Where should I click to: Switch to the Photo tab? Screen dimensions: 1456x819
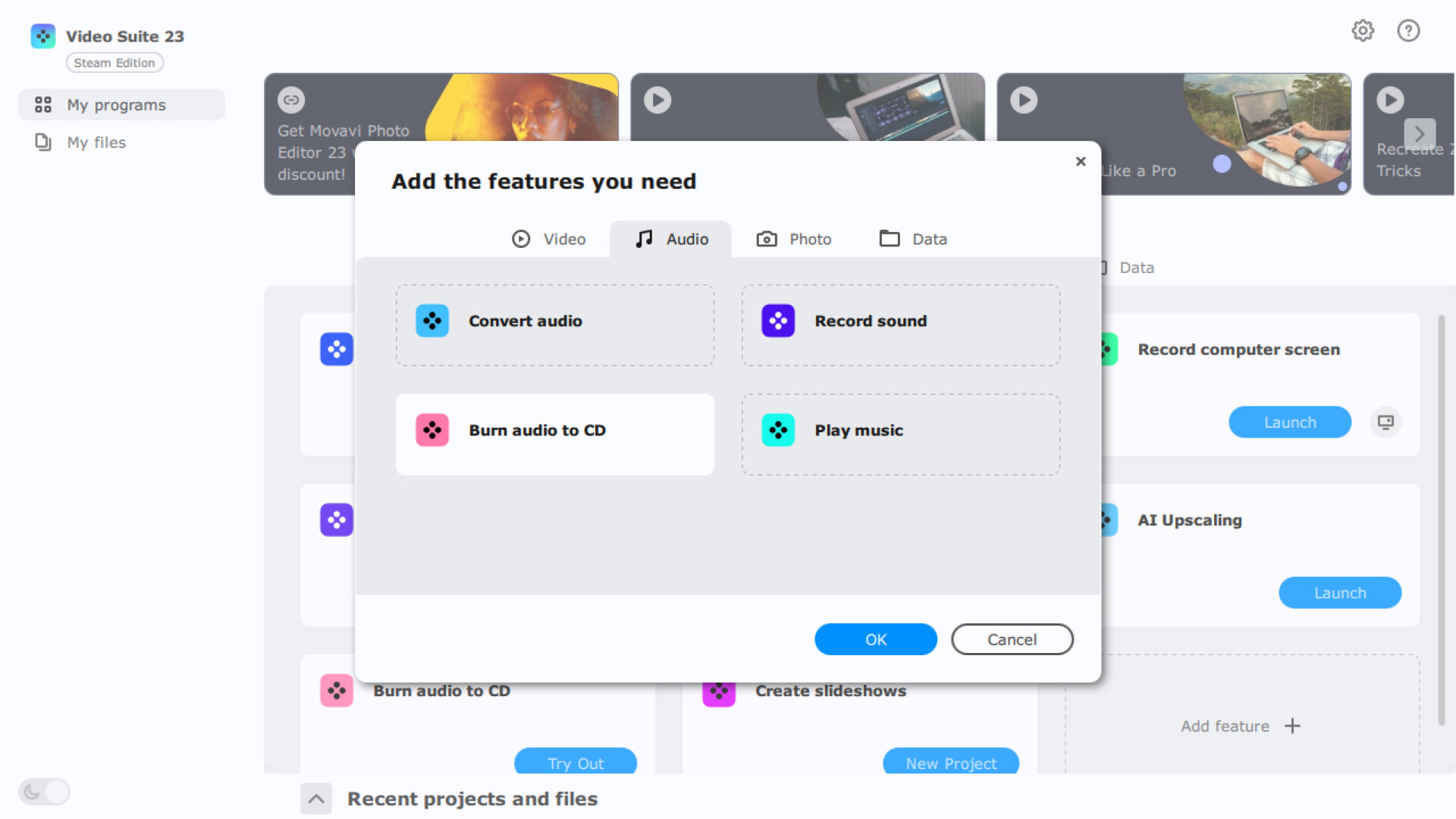tap(793, 238)
